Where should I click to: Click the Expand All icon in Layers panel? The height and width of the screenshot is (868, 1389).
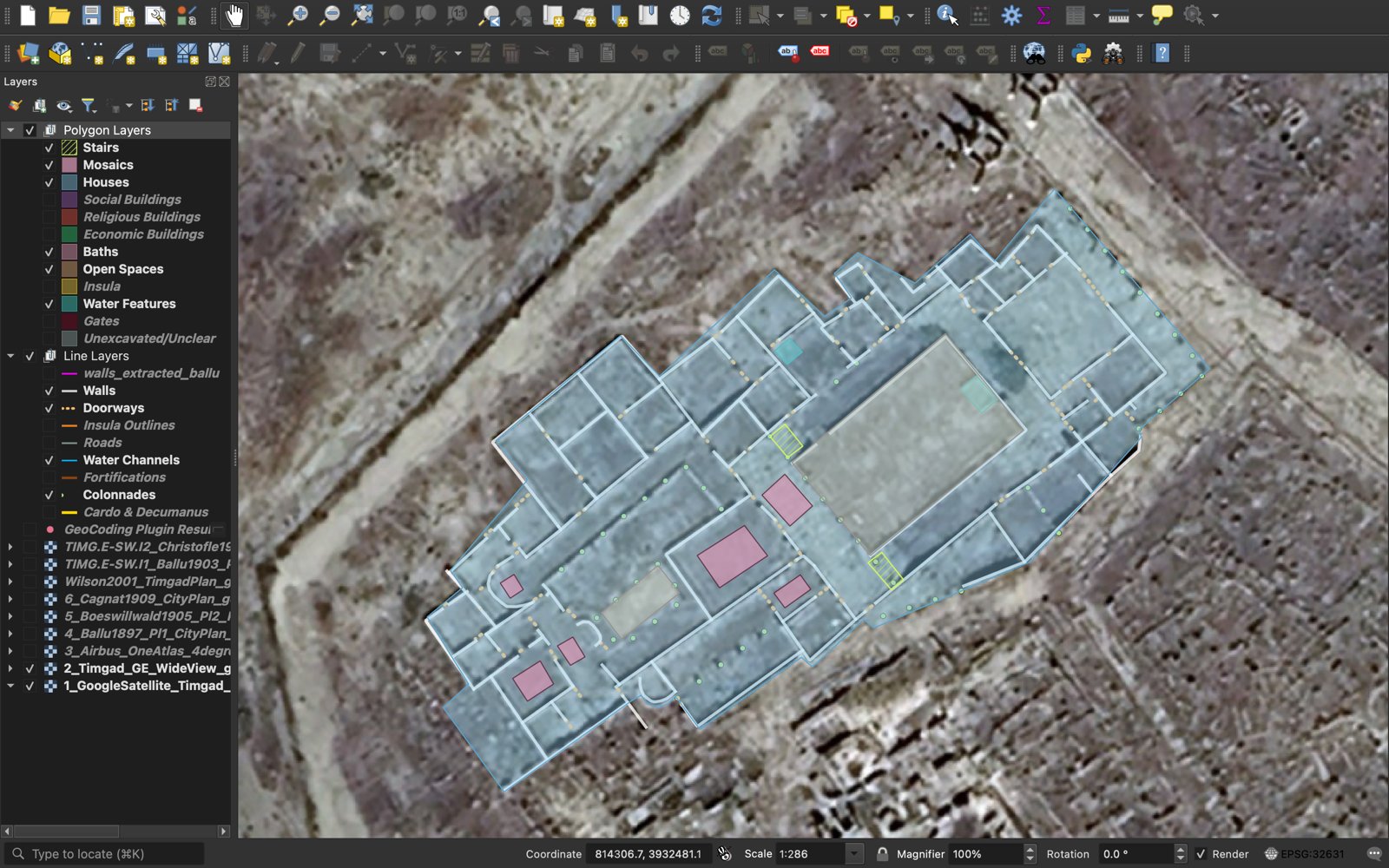click(148, 105)
